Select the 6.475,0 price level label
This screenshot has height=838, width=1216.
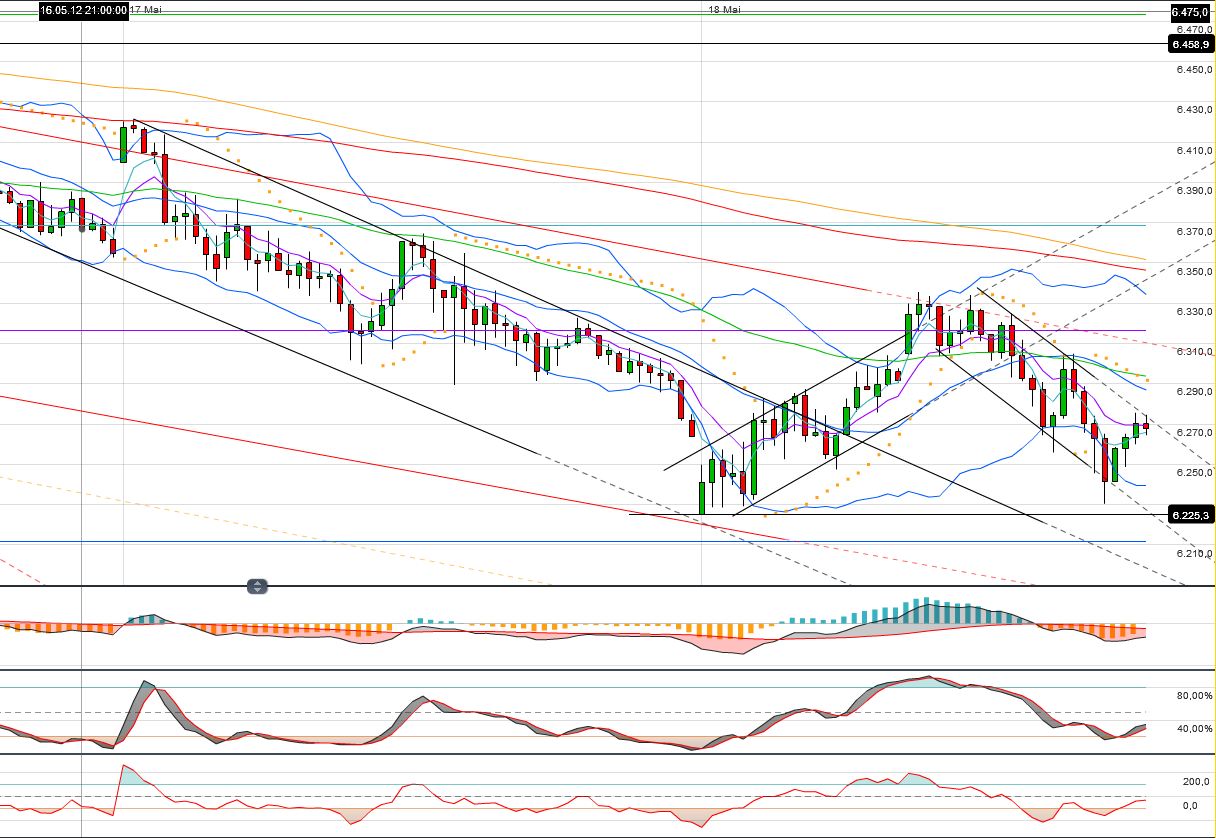[x=1190, y=13]
